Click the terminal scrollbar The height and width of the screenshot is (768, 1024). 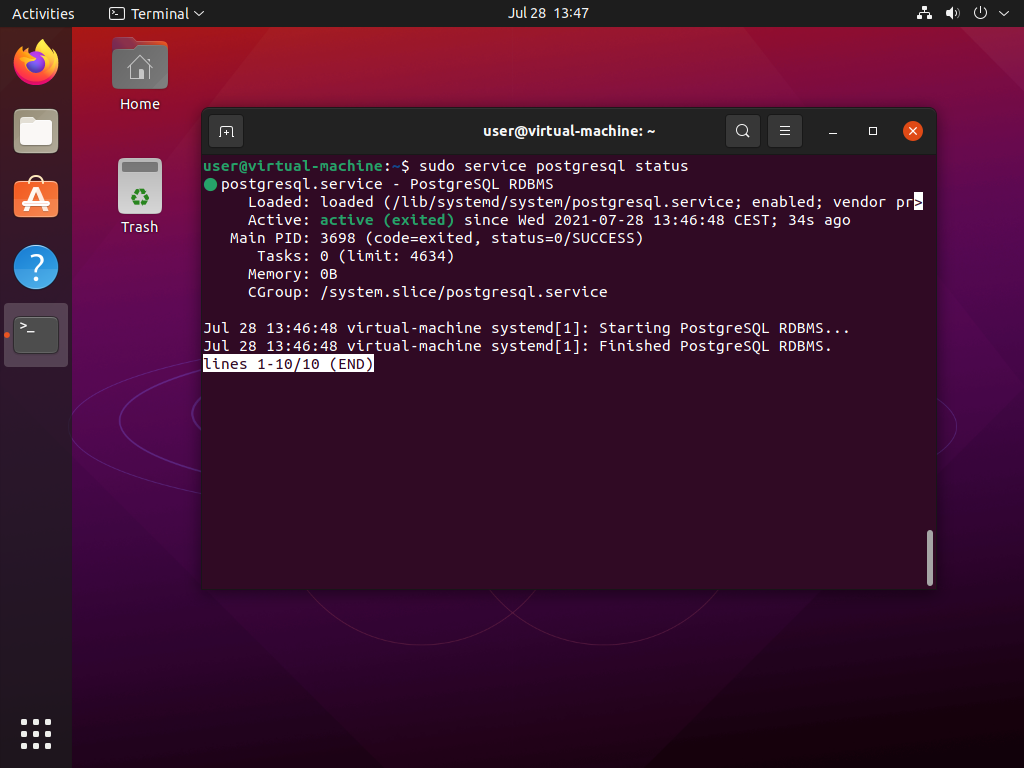tap(930, 557)
